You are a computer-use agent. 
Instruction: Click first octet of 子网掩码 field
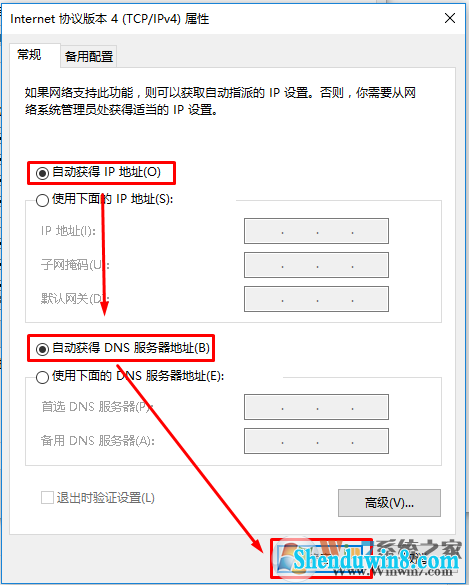(263, 265)
